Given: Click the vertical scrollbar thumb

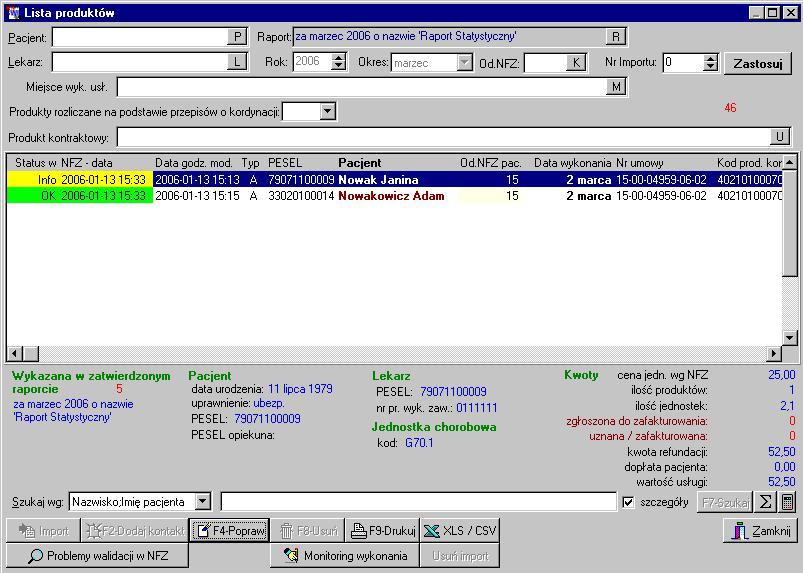Looking at the screenshot, I should coord(790,224).
